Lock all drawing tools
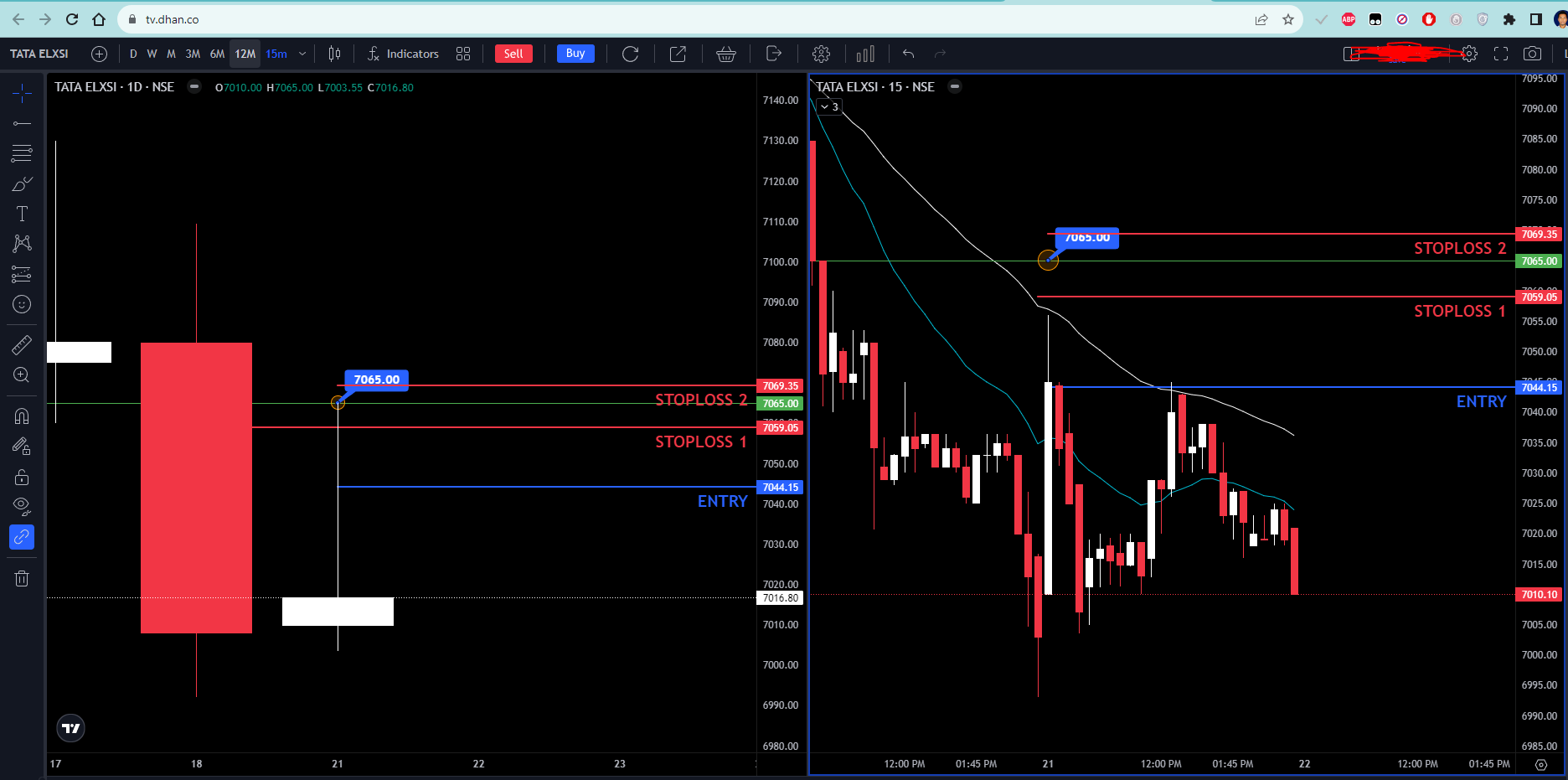The image size is (1568, 780). point(22,477)
